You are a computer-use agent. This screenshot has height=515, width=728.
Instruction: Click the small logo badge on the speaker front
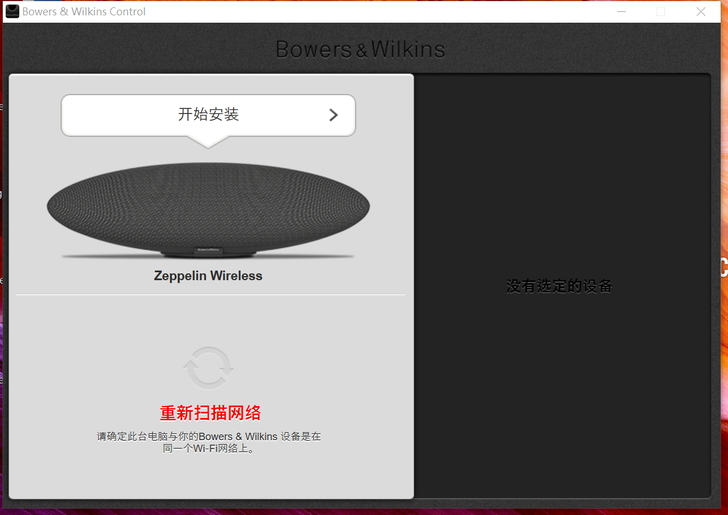208,248
